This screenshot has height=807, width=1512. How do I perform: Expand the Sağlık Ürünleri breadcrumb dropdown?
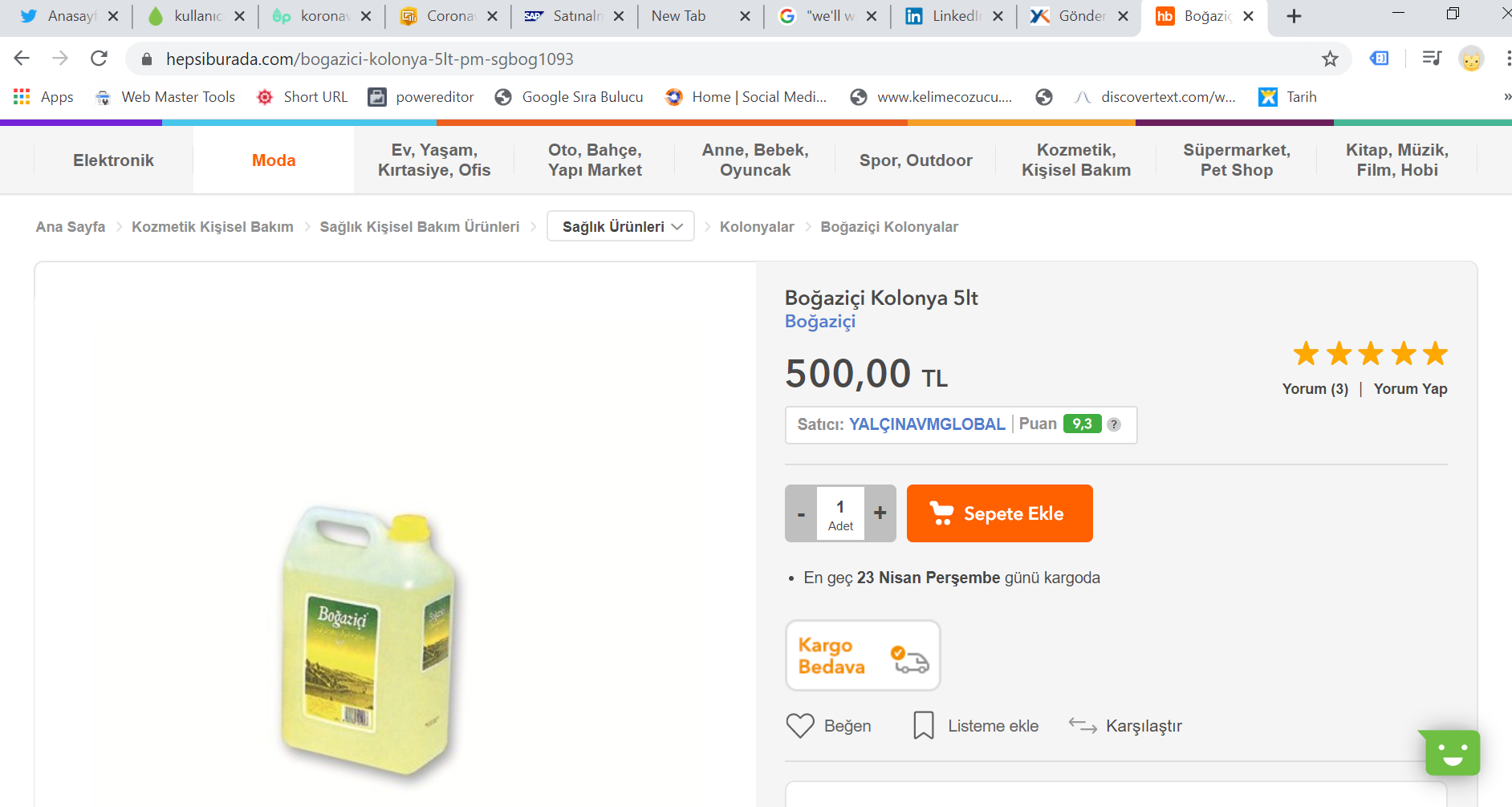click(x=620, y=227)
